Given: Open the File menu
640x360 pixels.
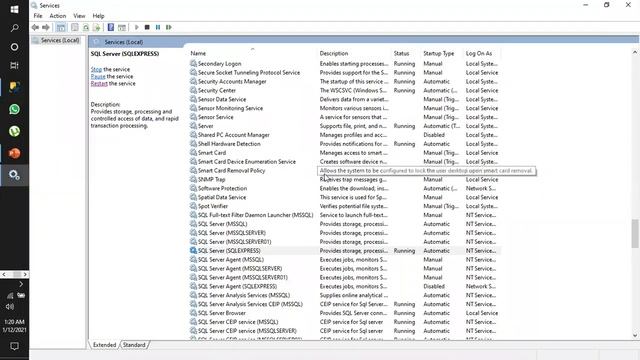Looking at the screenshot, I should (x=38, y=16).
